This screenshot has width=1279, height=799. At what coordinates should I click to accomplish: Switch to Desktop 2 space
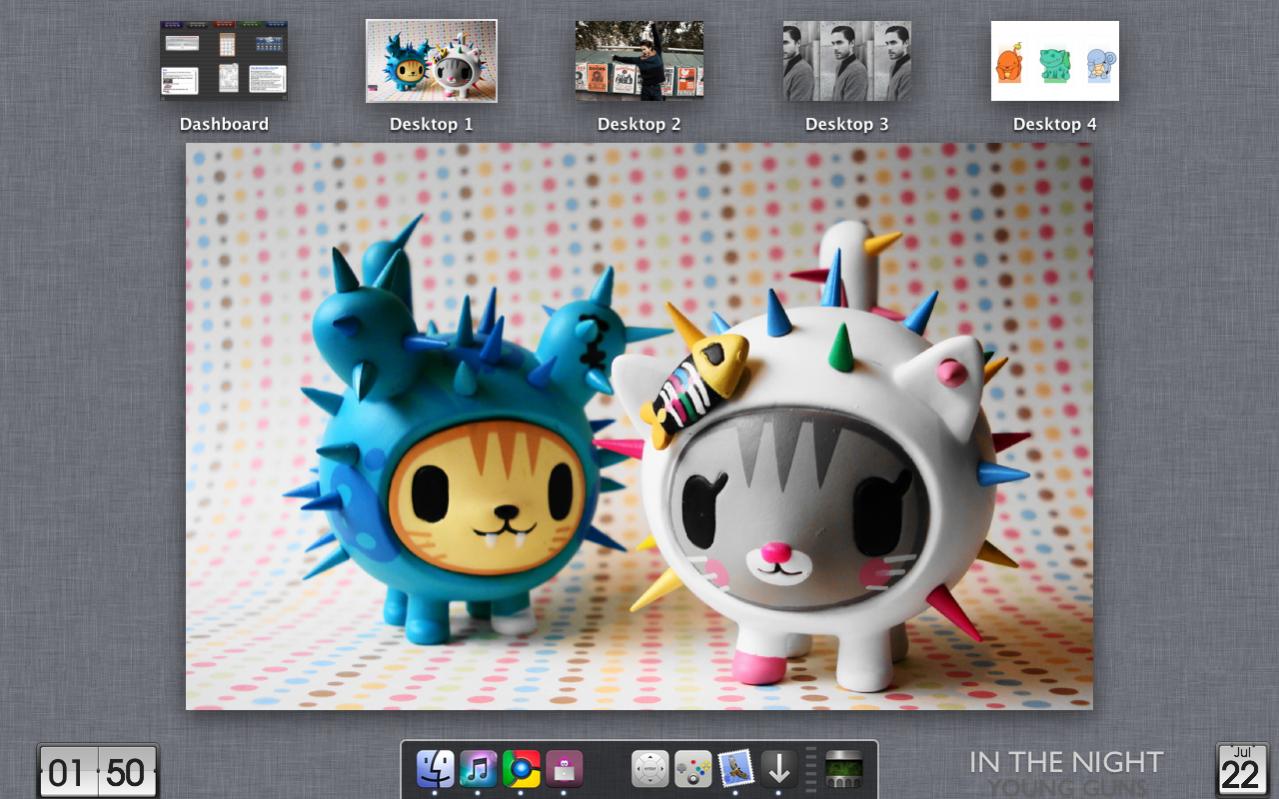click(639, 61)
